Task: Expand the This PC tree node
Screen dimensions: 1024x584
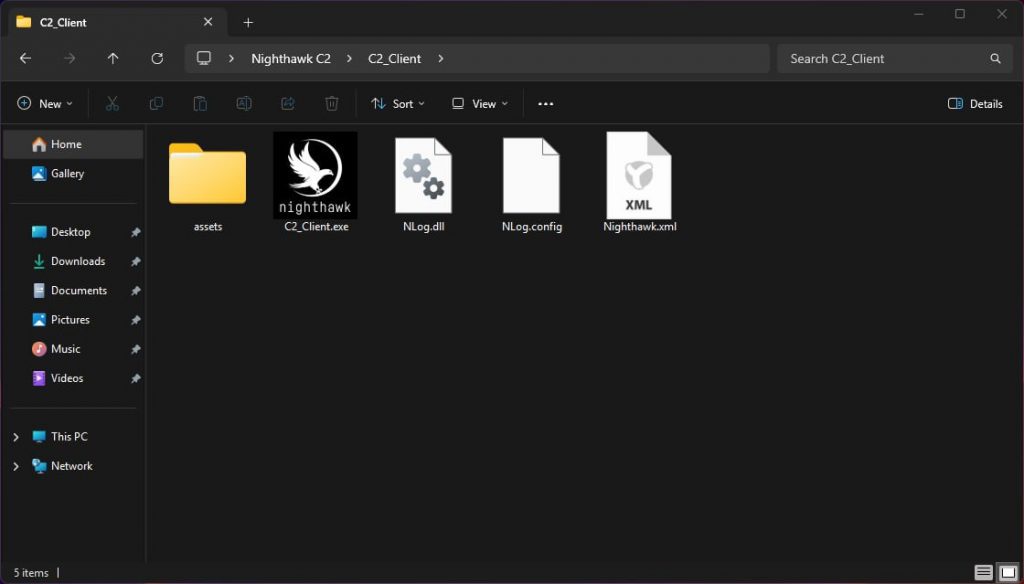Action: tap(15, 437)
